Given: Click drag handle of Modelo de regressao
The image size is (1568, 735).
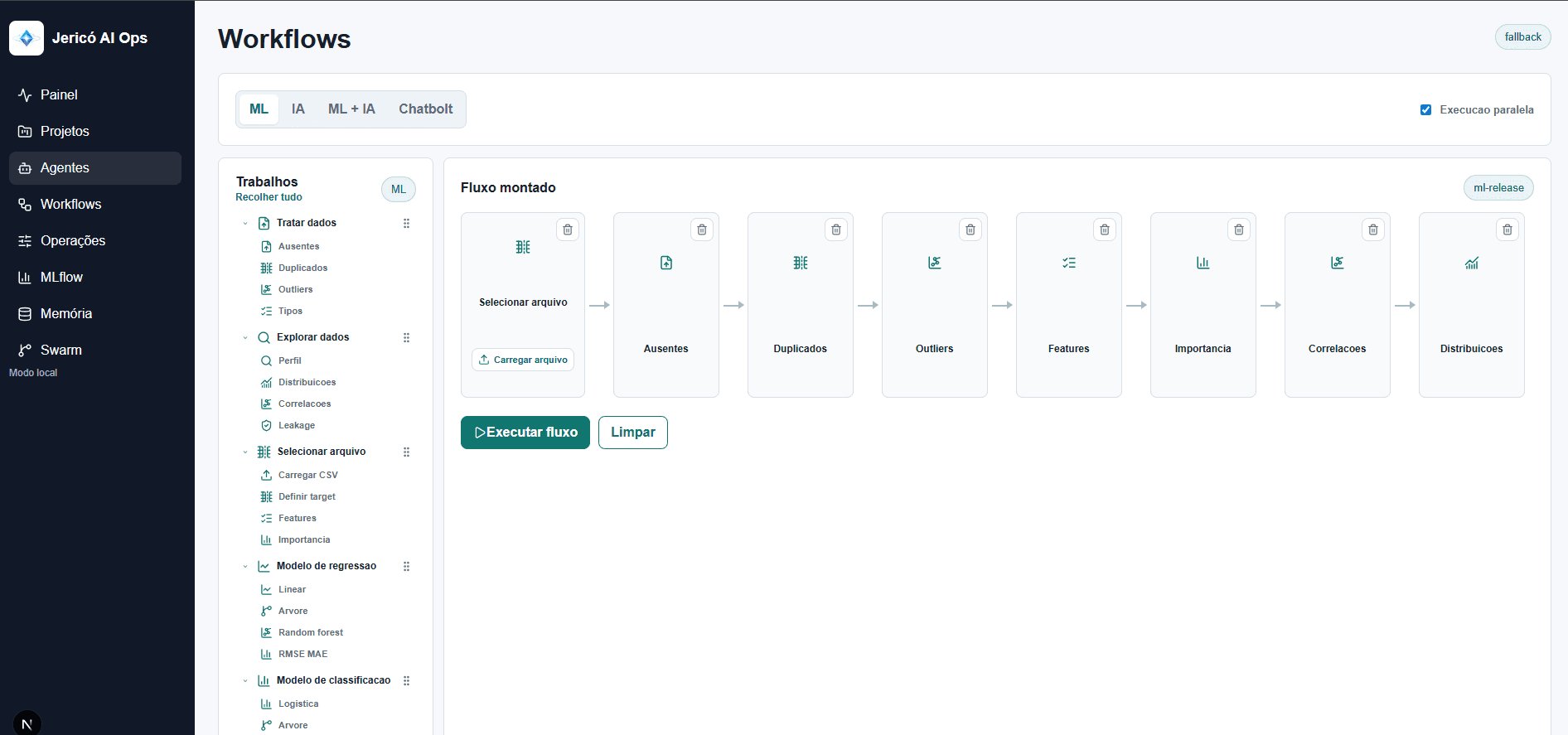Looking at the screenshot, I should 406,566.
